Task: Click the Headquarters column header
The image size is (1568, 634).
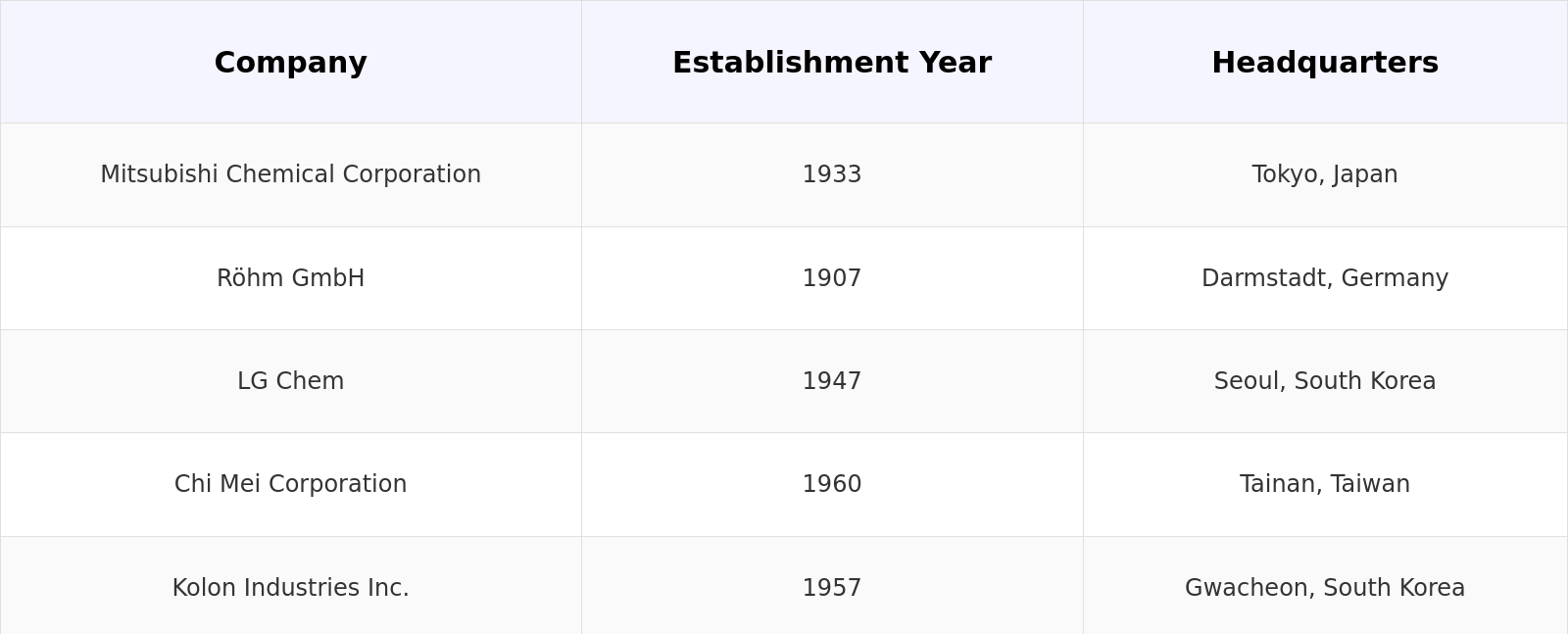Action: (1325, 63)
